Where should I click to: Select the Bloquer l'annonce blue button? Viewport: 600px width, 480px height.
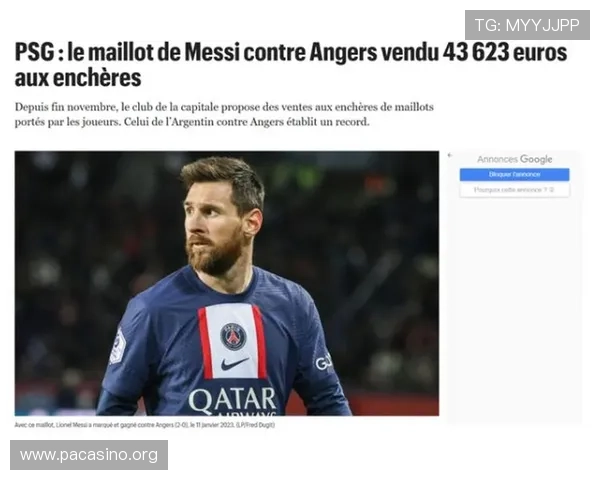[x=514, y=175]
